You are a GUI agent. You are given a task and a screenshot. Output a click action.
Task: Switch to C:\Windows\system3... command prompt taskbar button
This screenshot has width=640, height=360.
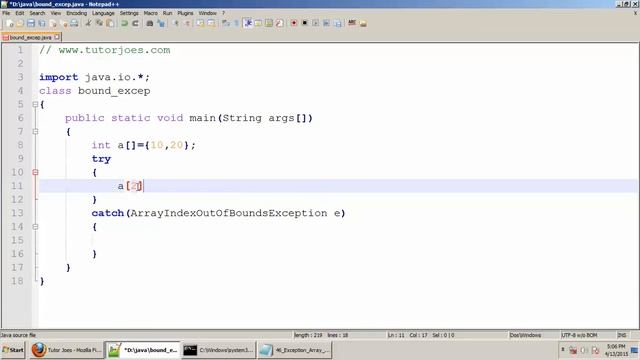pos(218,350)
